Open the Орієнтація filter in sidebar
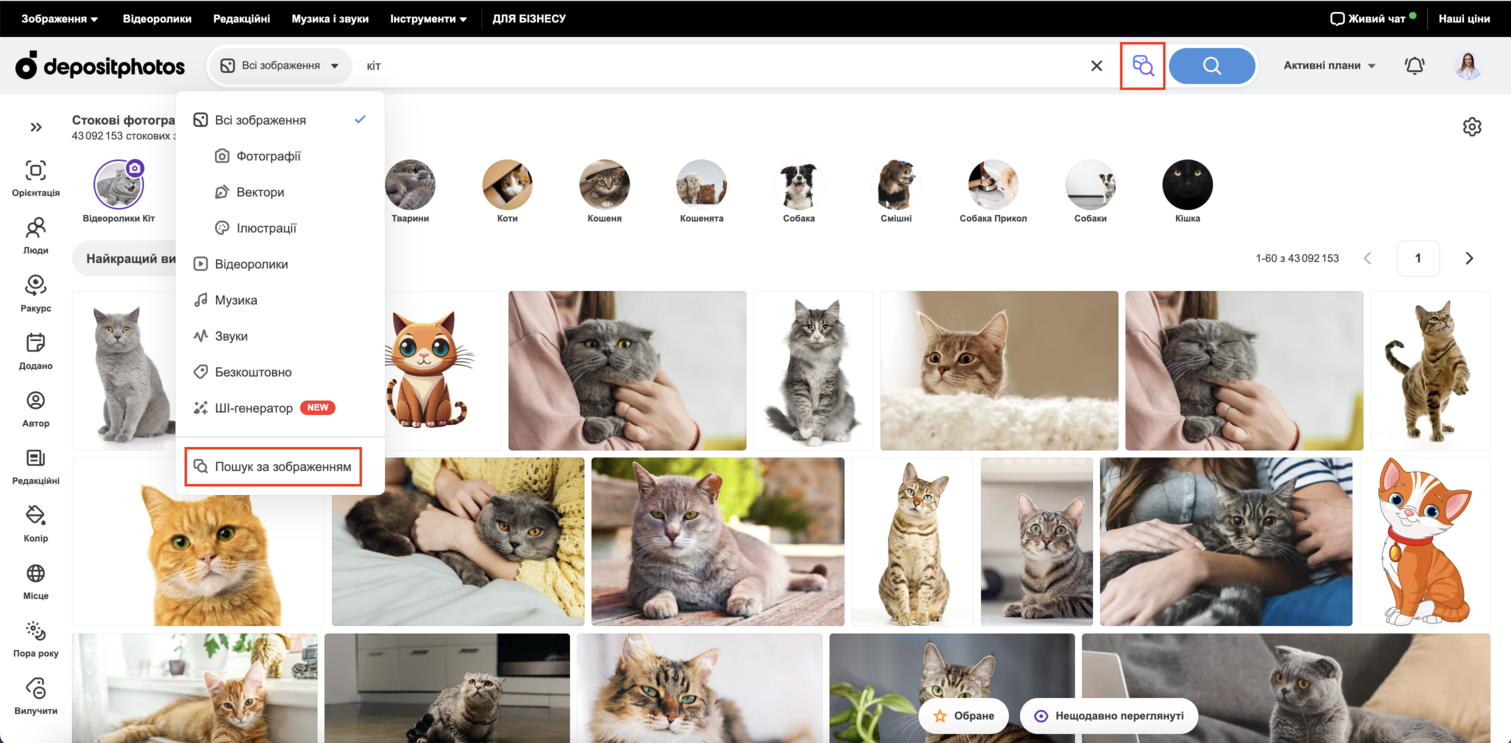Viewport: 1511px width, 743px height. 36,178
